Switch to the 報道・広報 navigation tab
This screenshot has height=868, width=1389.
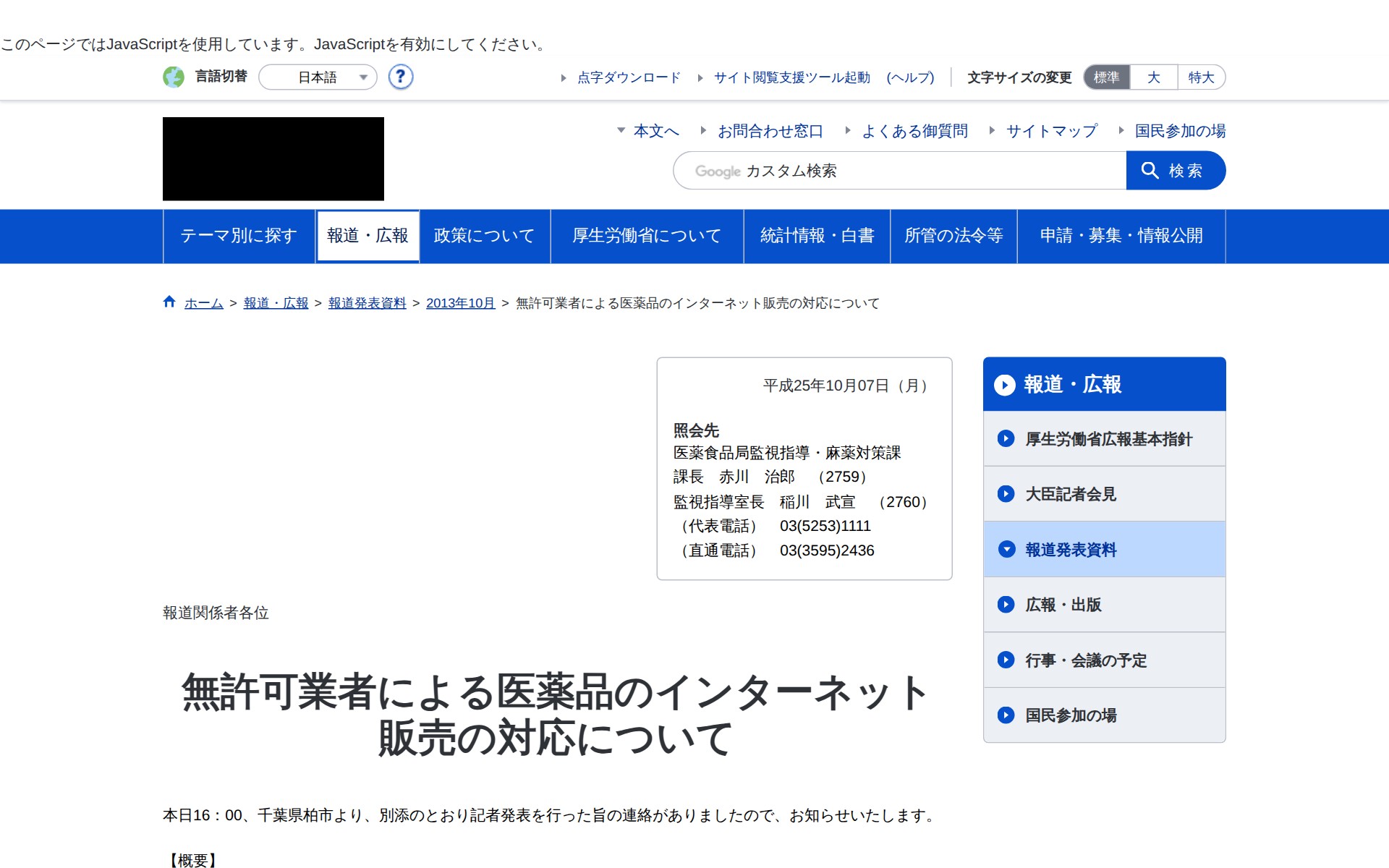[x=368, y=236]
